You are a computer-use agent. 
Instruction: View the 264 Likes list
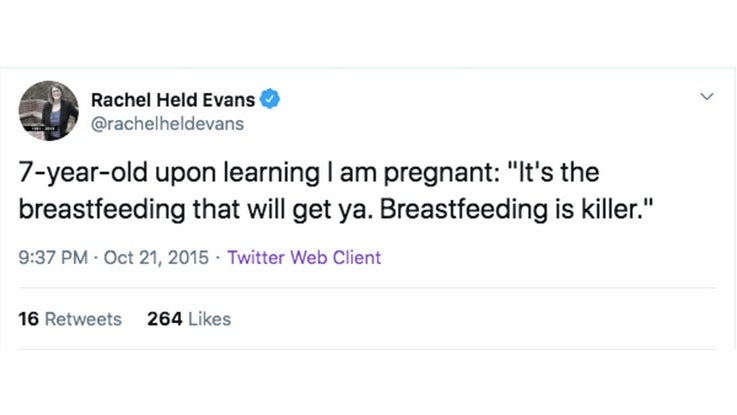tap(189, 319)
